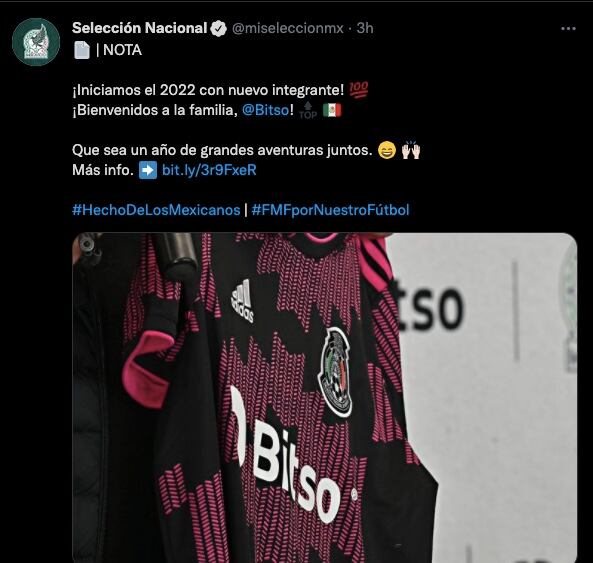This screenshot has height=563, width=593.
Task: Open the Selección Nacional profile avatar
Action: [x=36, y=42]
